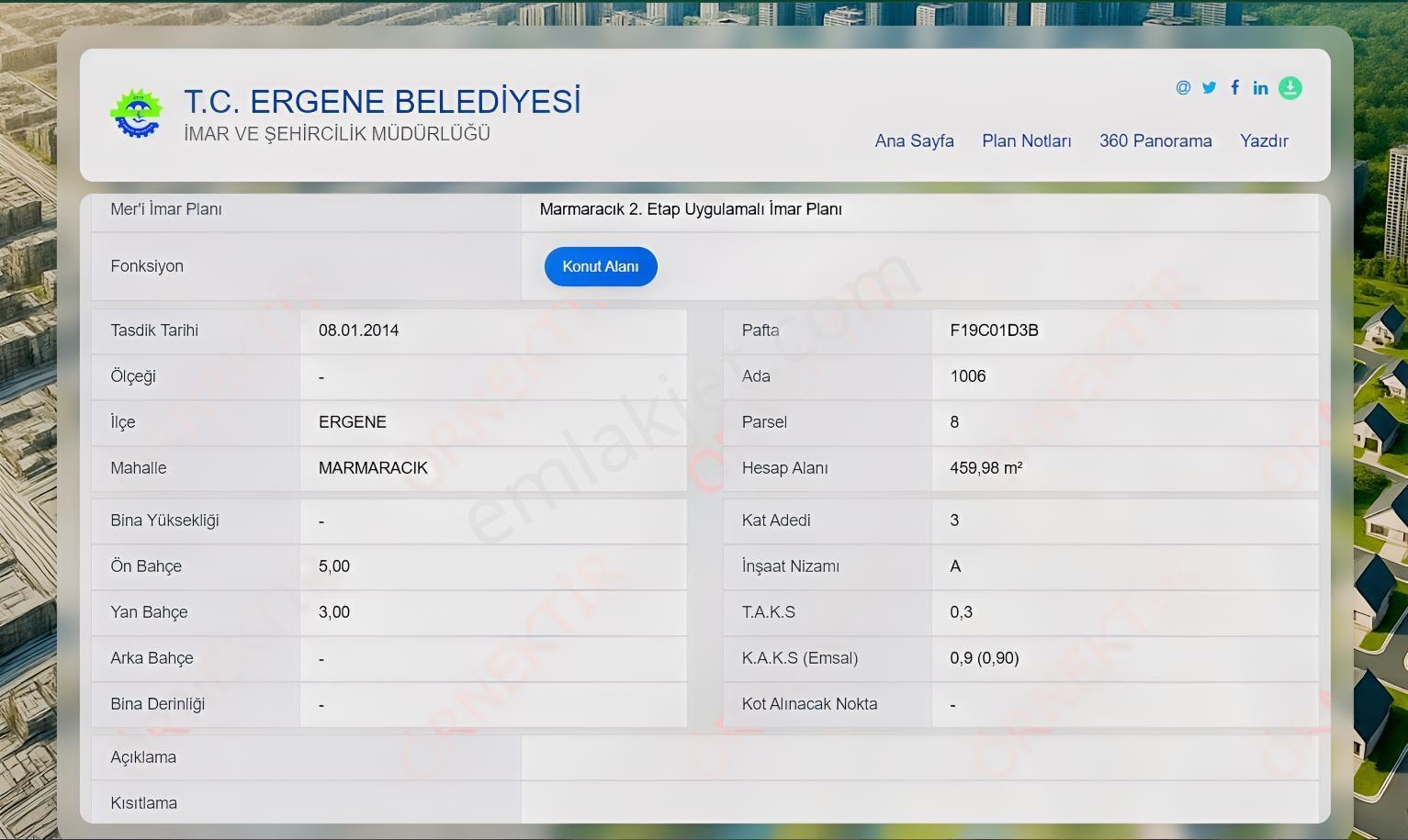Select the Mahalle value MARMARACIK
This screenshot has height=840, width=1408.
click(373, 468)
